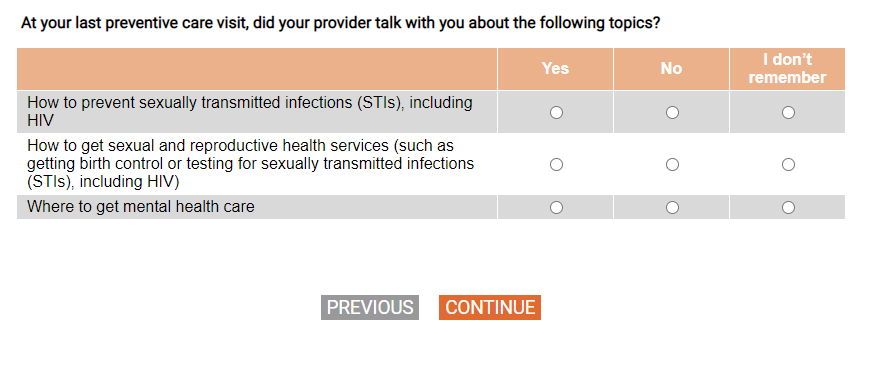This screenshot has height=387, width=878.
Task: Select No for sexual and reproductive health services
Action: [672, 165]
